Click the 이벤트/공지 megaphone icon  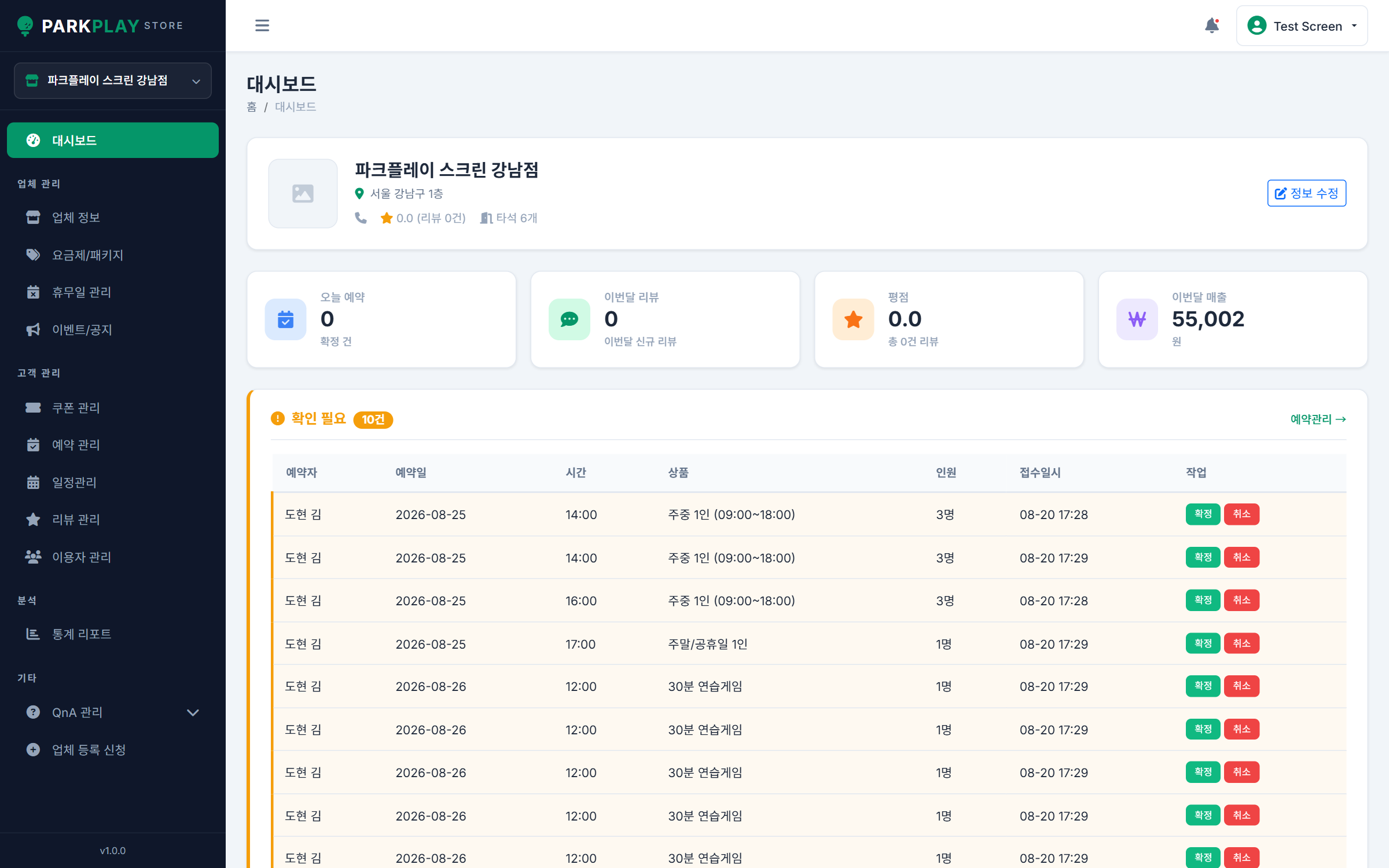coord(33,329)
